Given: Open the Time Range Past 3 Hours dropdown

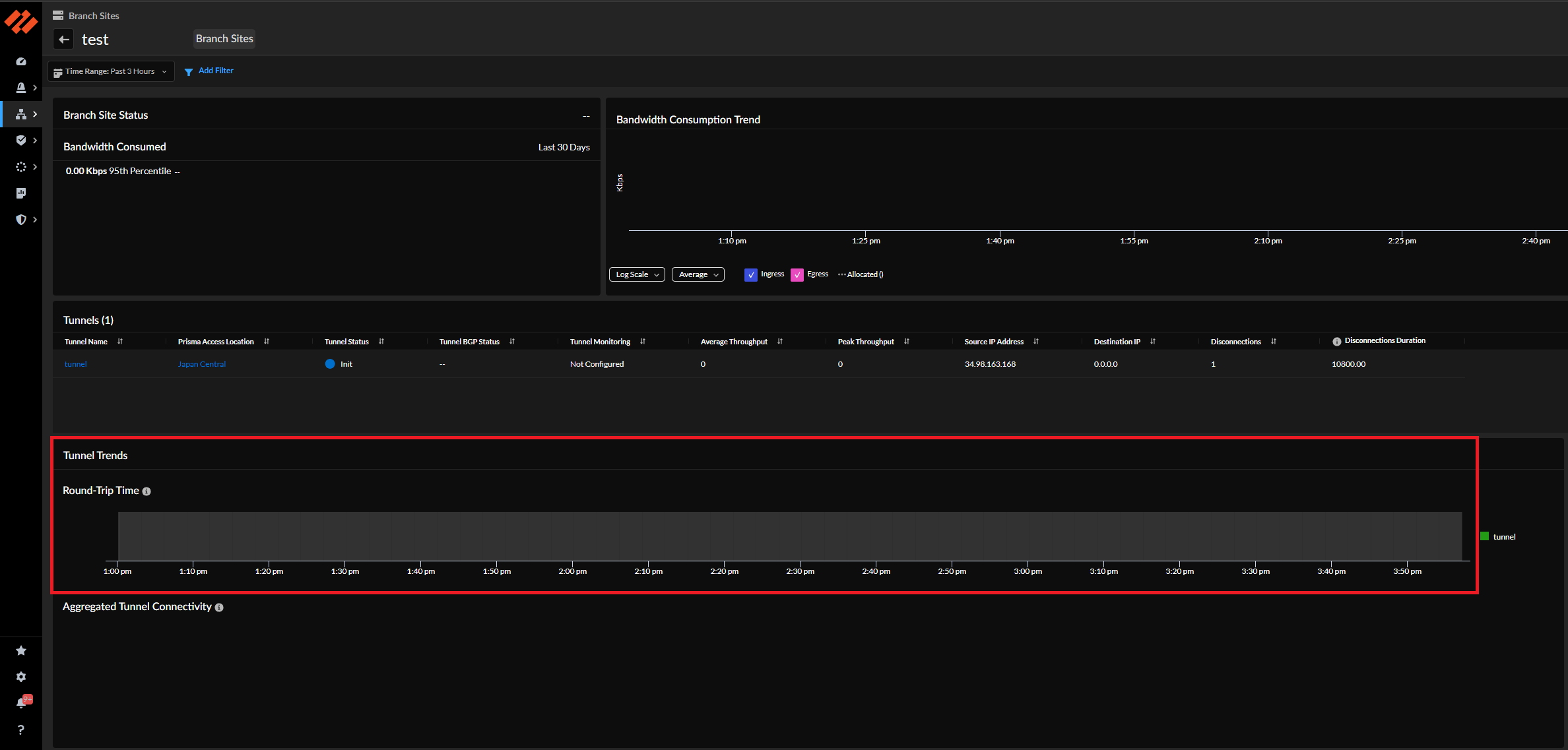Looking at the screenshot, I should point(111,71).
